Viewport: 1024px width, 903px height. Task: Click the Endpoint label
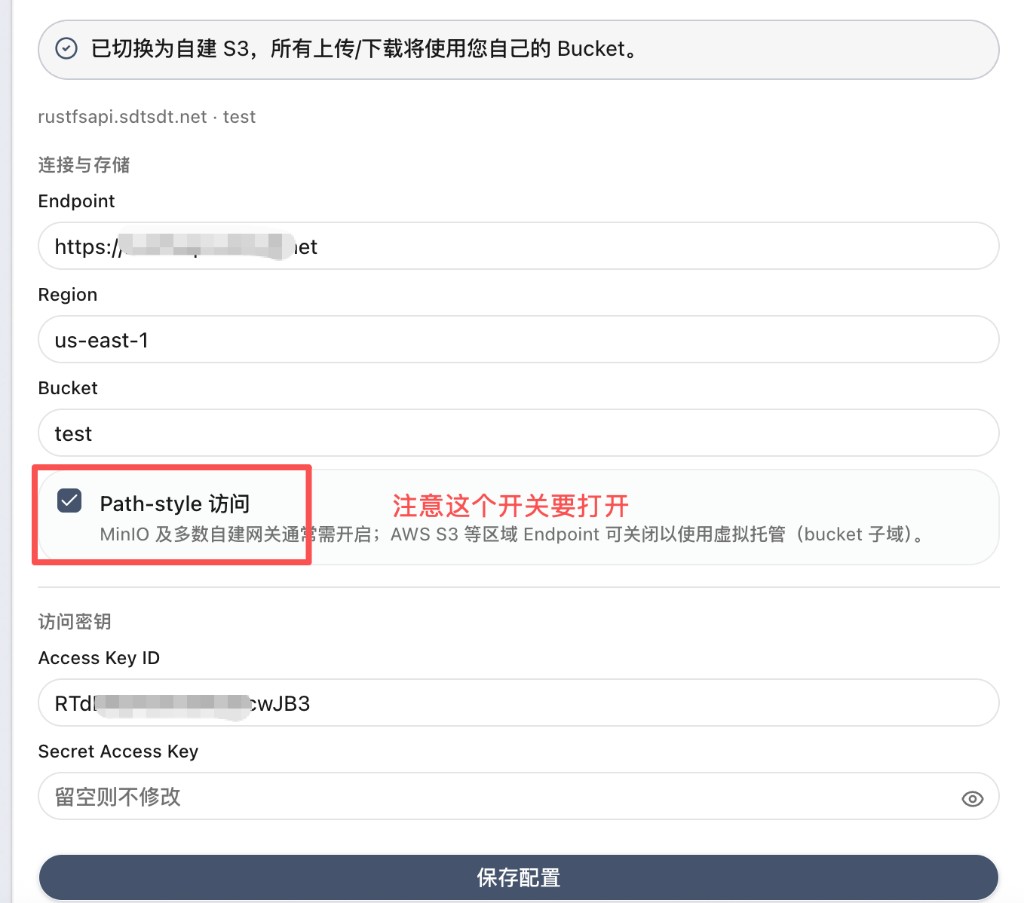point(76,201)
